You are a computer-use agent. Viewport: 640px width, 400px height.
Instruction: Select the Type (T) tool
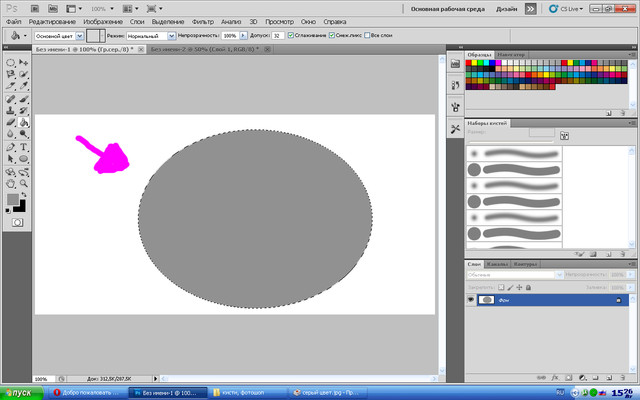(23, 147)
